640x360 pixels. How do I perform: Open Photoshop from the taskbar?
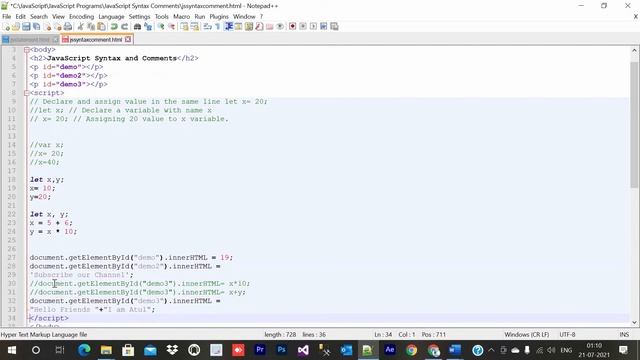pyautogui.click(x=281, y=350)
